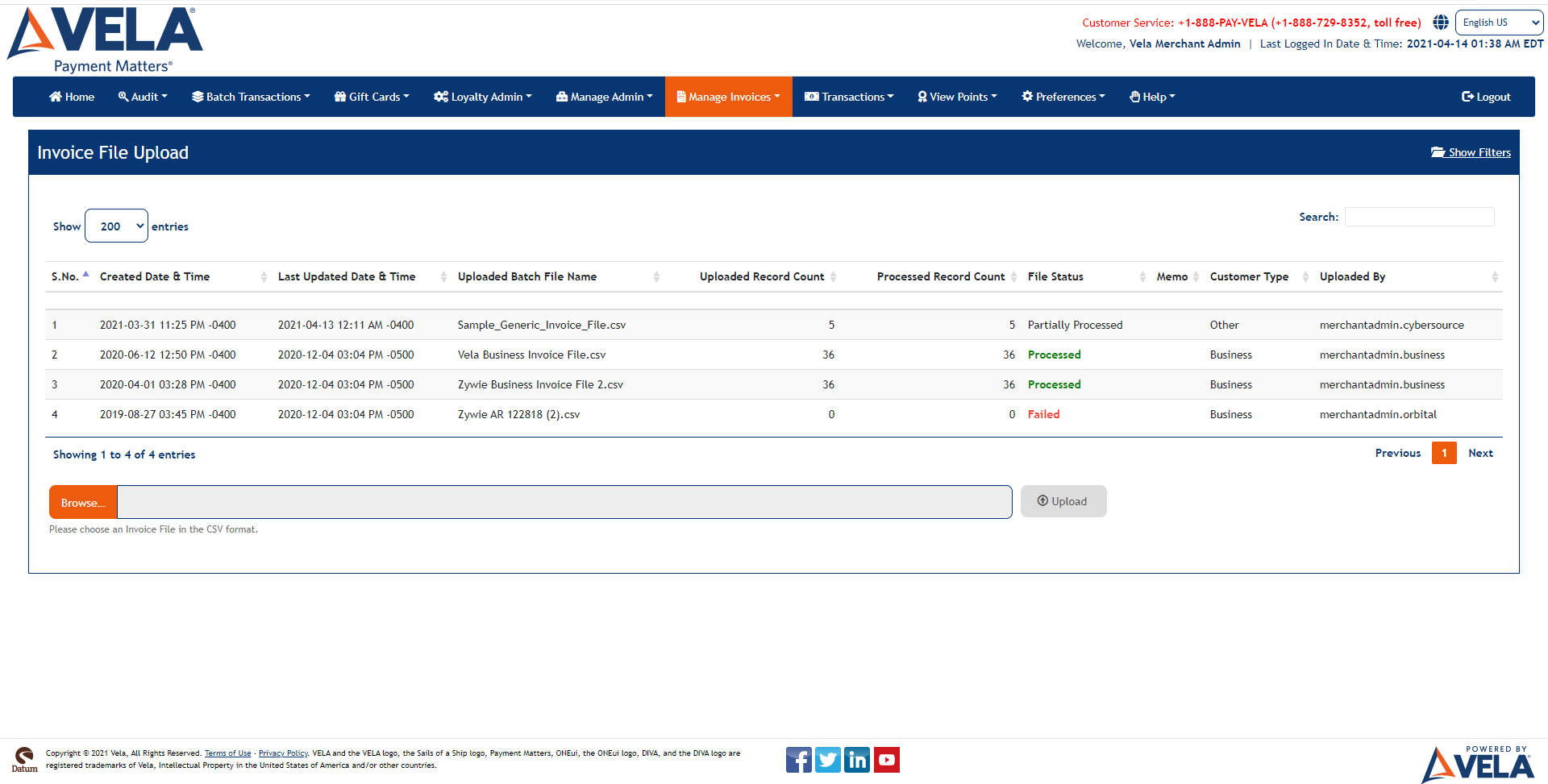Image resolution: width=1548 pixels, height=784 pixels.
Task: Open the Terms of Use link
Action: pyautogui.click(x=227, y=753)
